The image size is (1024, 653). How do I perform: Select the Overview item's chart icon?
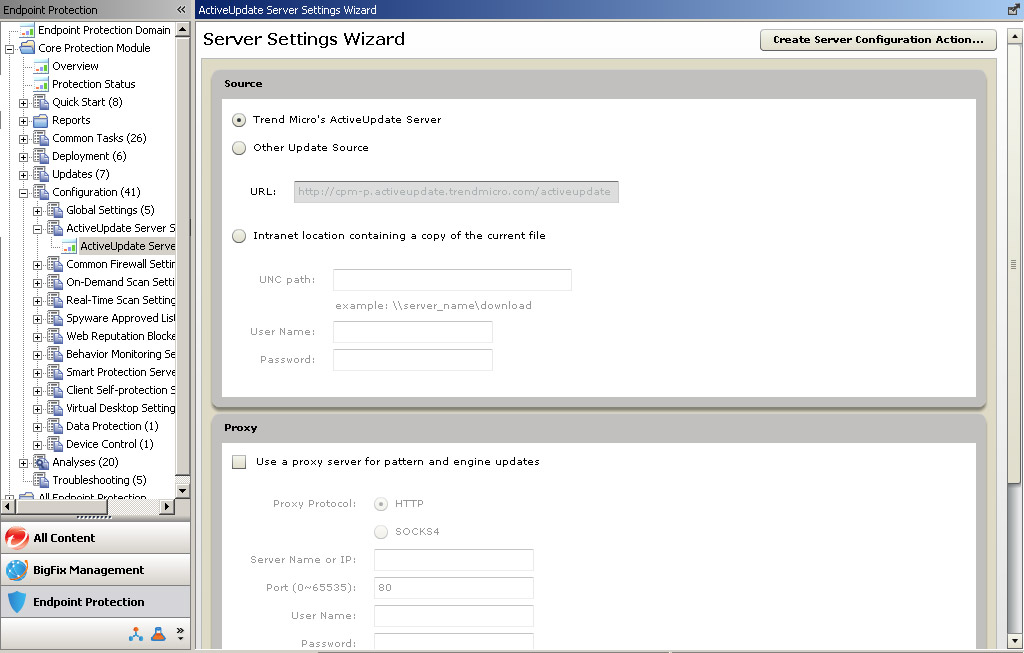coord(39,66)
